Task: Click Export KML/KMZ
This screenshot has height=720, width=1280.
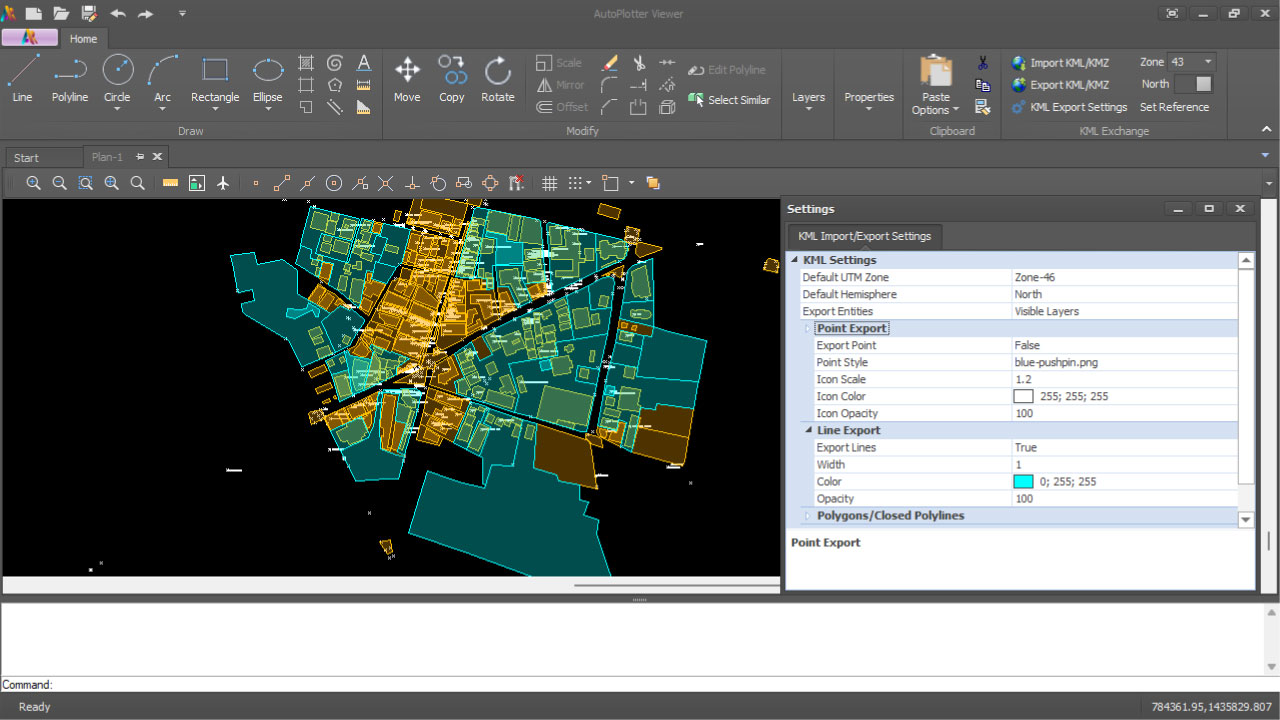Action: coord(1059,85)
